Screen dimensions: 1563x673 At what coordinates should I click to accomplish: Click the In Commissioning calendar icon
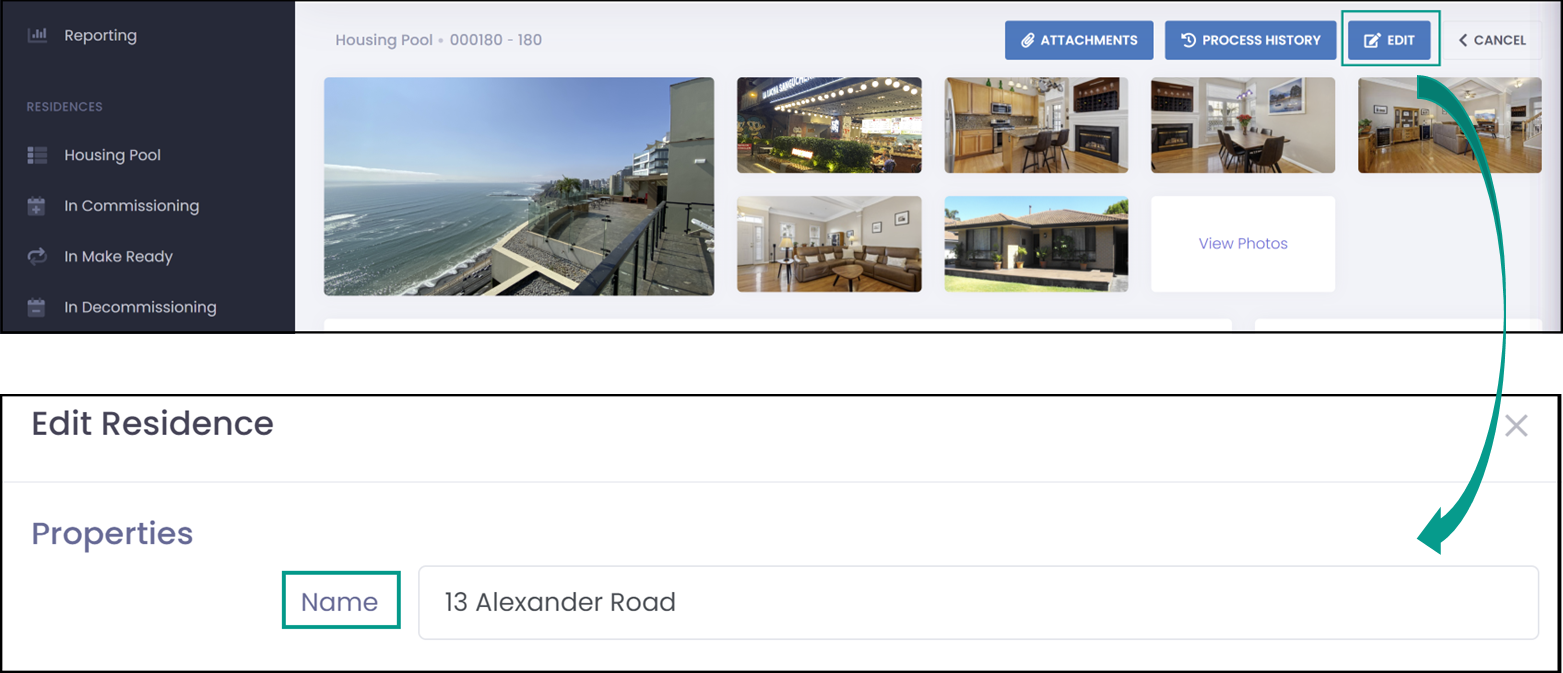coord(37,206)
